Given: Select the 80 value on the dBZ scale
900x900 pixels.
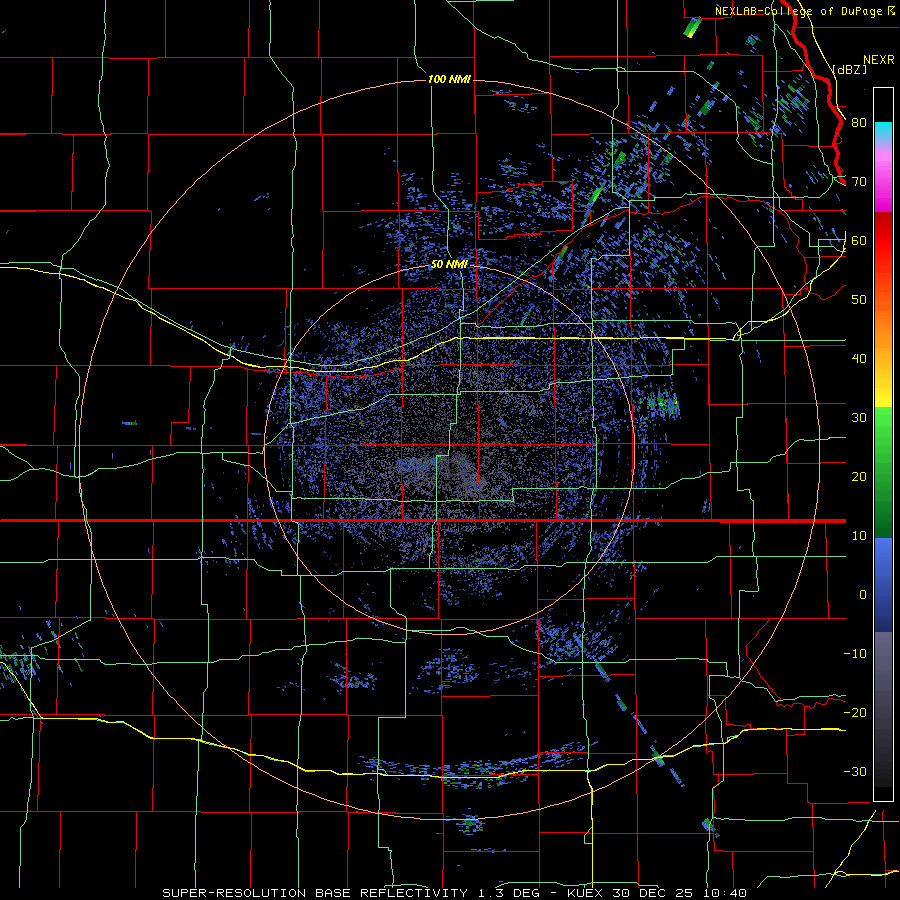Looking at the screenshot, I should tap(859, 123).
